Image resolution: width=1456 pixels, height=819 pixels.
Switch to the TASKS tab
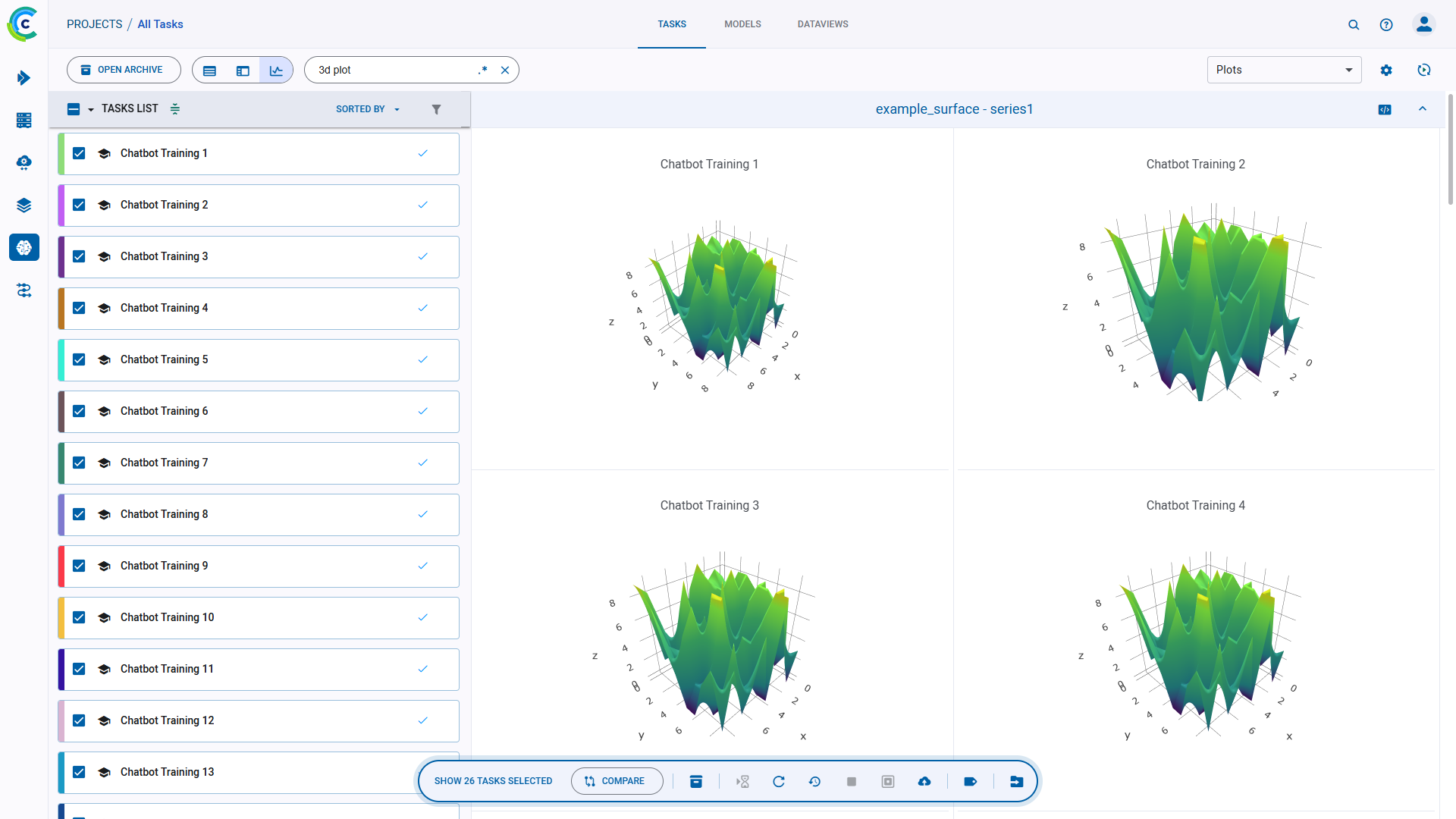(672, 24)
